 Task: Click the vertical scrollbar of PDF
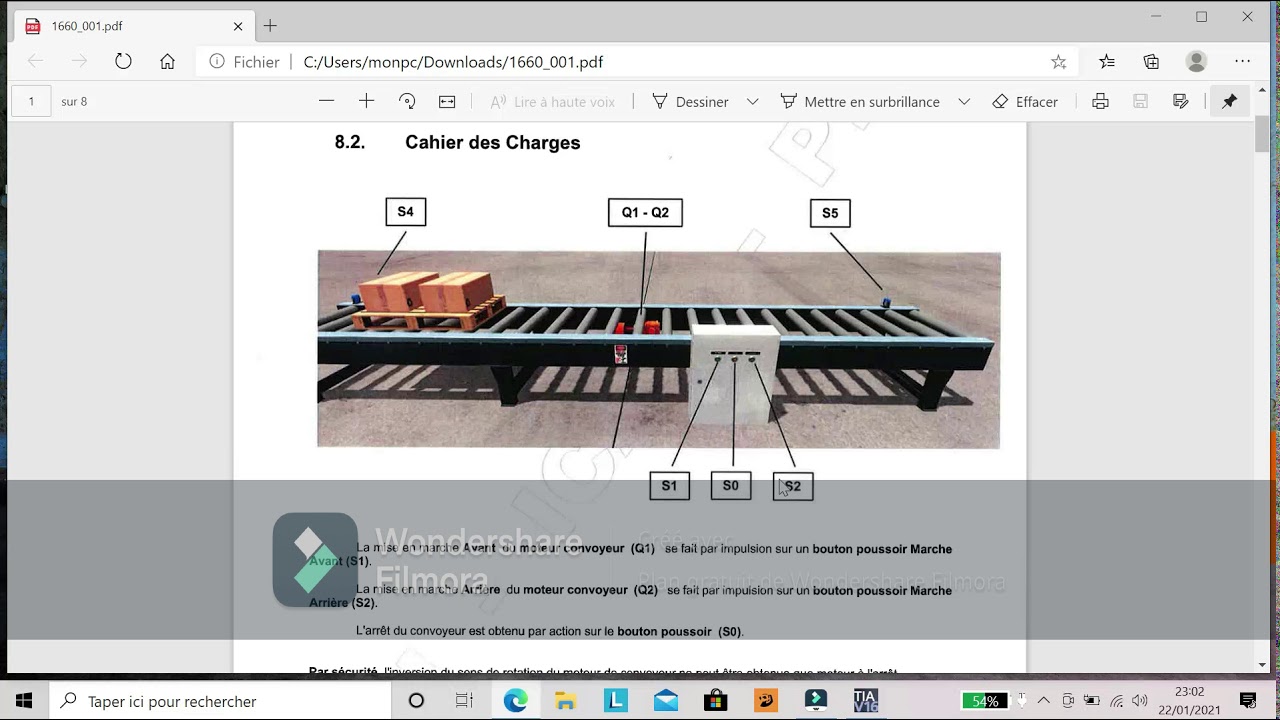coord(1262,135)
